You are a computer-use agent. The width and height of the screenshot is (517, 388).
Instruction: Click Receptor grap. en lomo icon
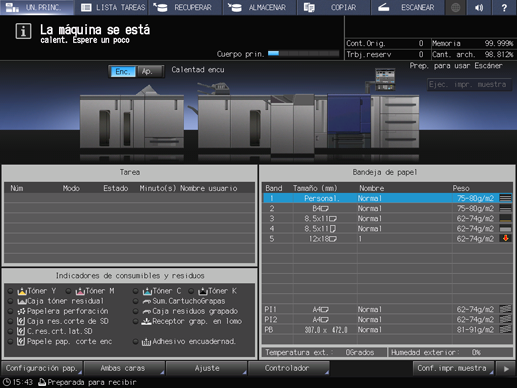[147, 321]
